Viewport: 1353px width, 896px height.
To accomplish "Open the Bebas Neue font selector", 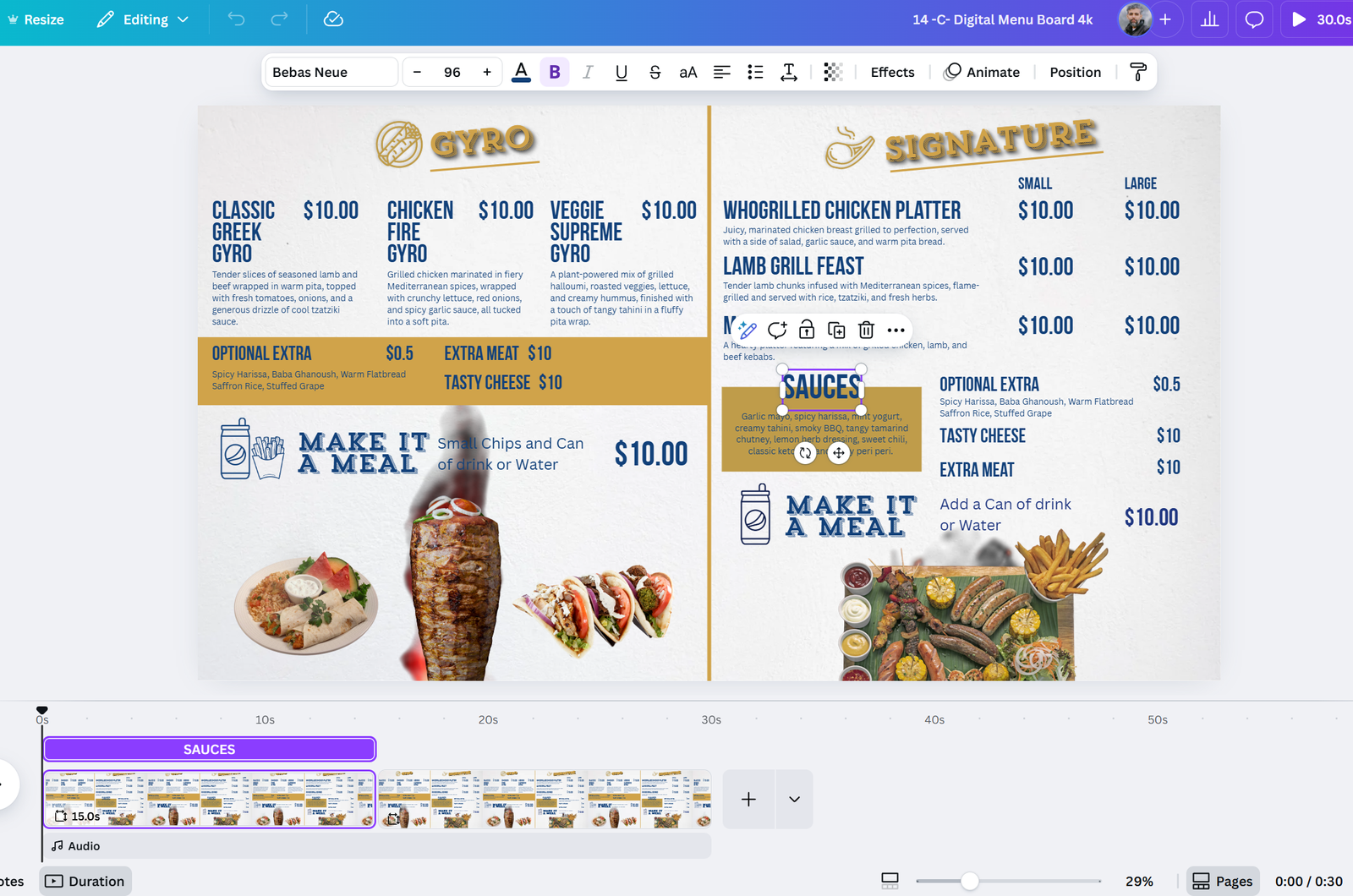I will click(331, 73).
